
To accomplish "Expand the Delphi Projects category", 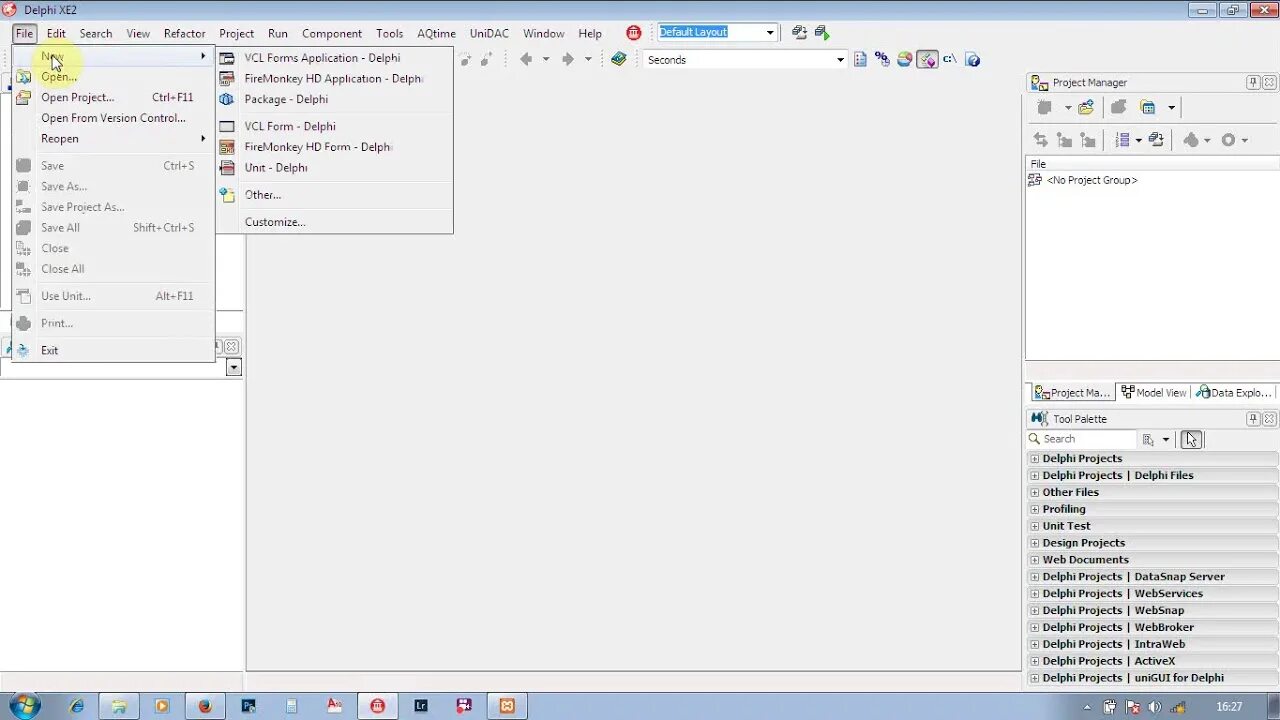I will (x=1035, y=458).
